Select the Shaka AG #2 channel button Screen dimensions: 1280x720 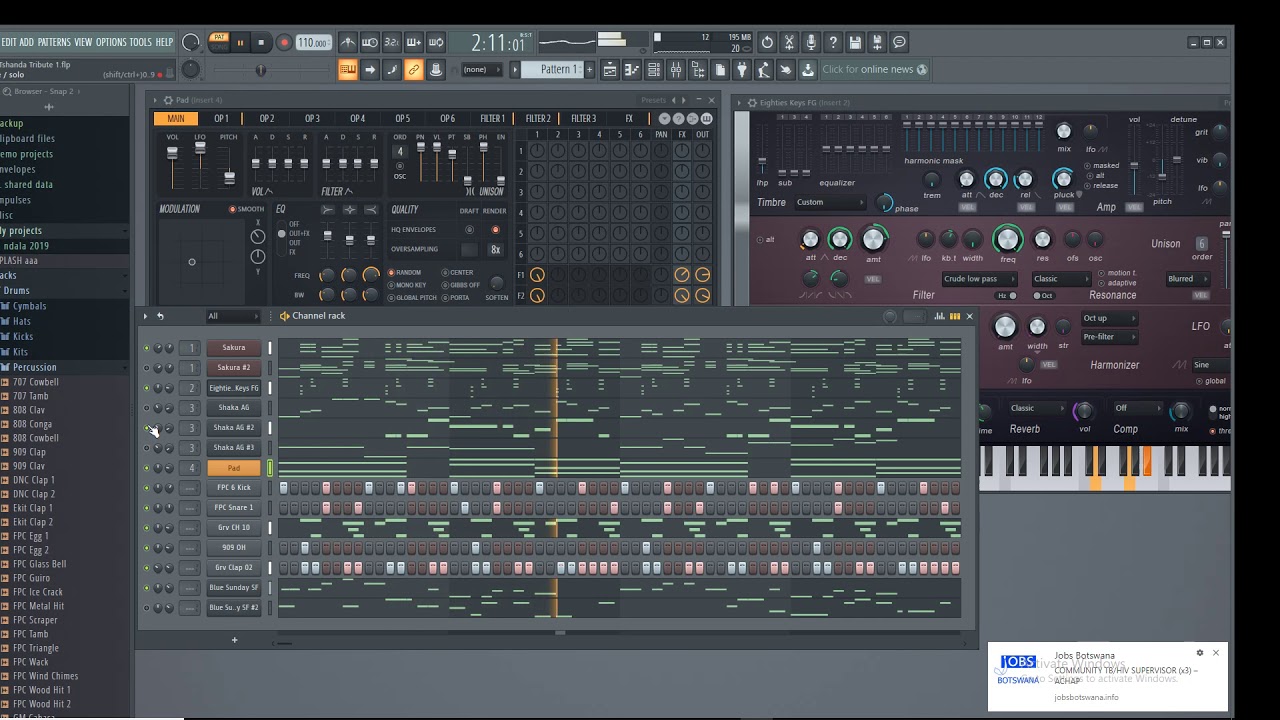pos(234,428)
